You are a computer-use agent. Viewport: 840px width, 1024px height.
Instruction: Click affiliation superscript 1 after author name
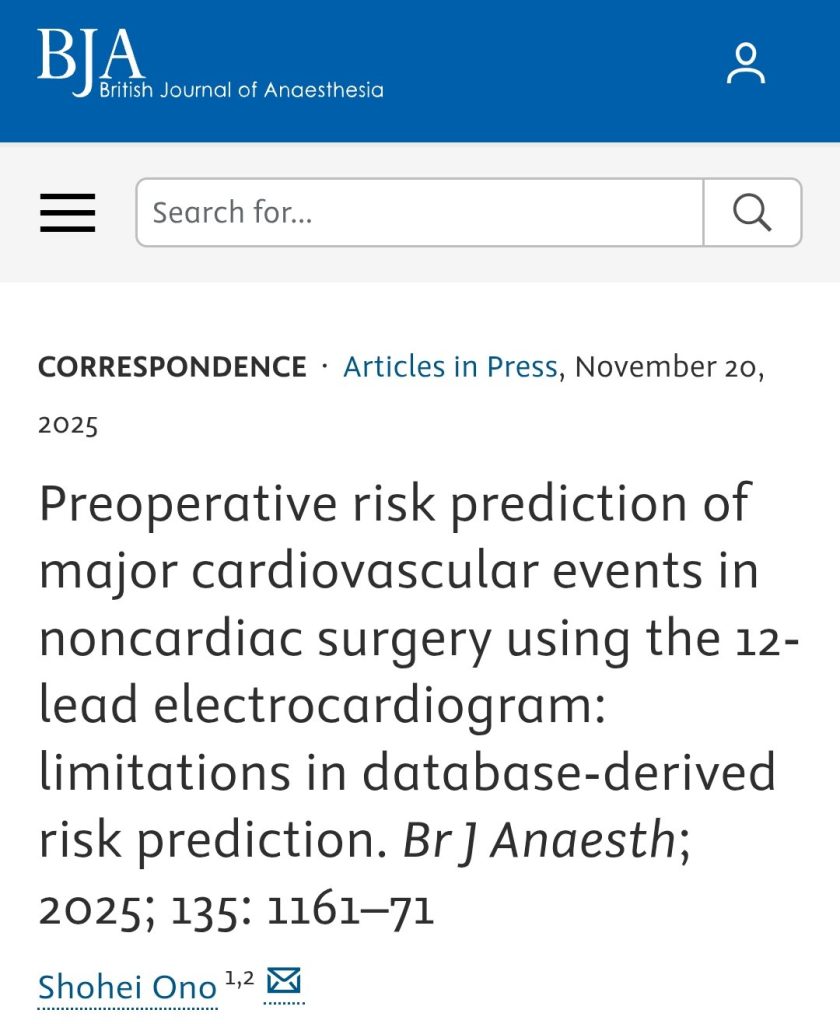point(229,979)
